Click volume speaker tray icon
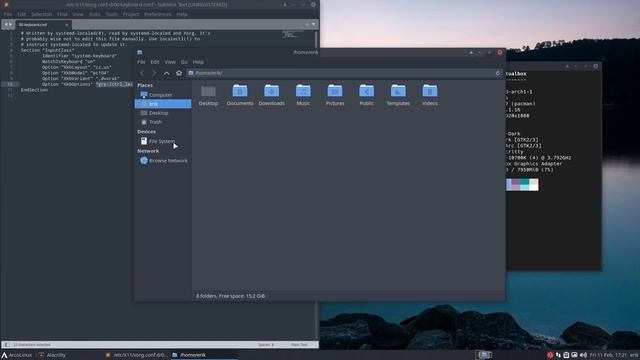The width and height of the screenshot is (640, 360). (583, 355)
